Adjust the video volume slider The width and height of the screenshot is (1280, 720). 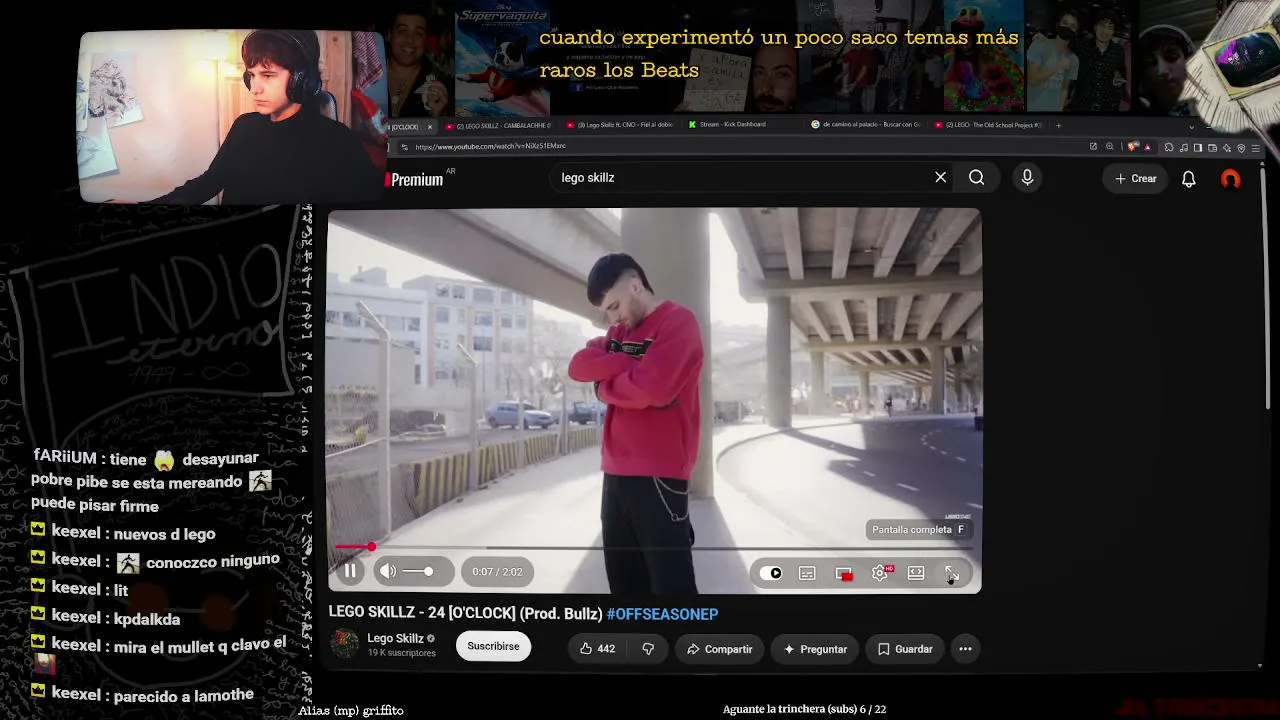(x=418, y=572)
